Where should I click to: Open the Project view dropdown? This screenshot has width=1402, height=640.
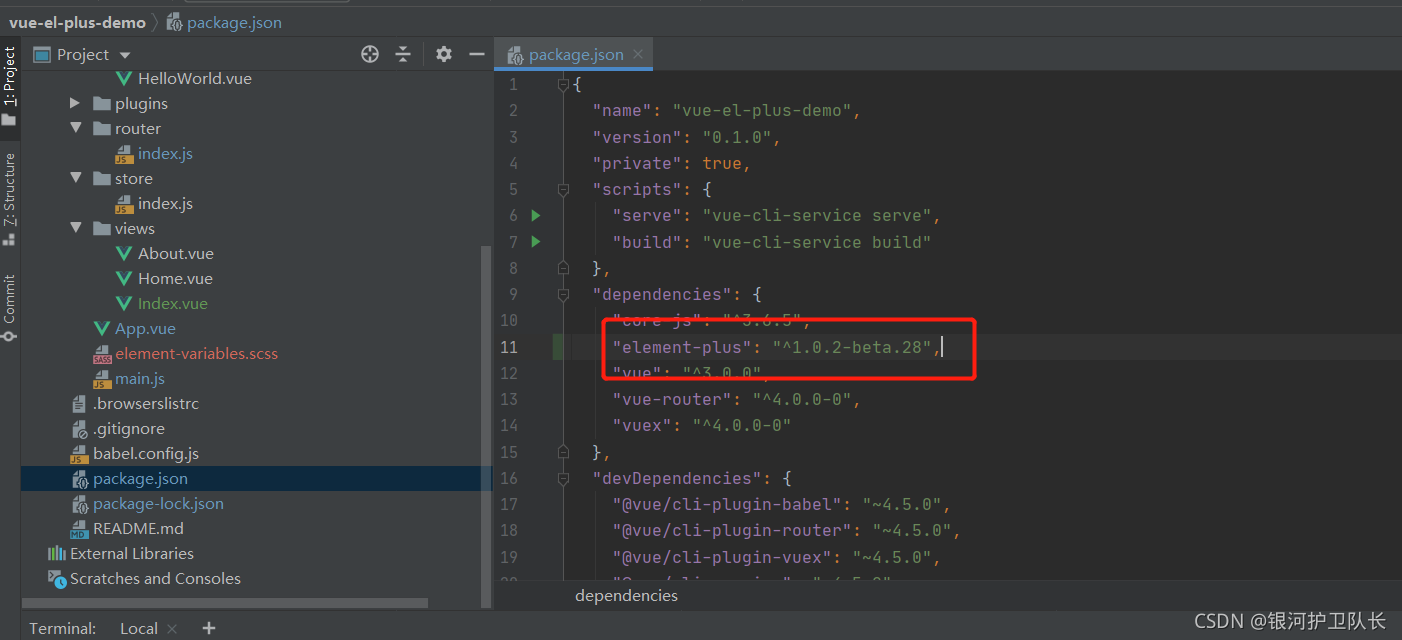point(125,55)
